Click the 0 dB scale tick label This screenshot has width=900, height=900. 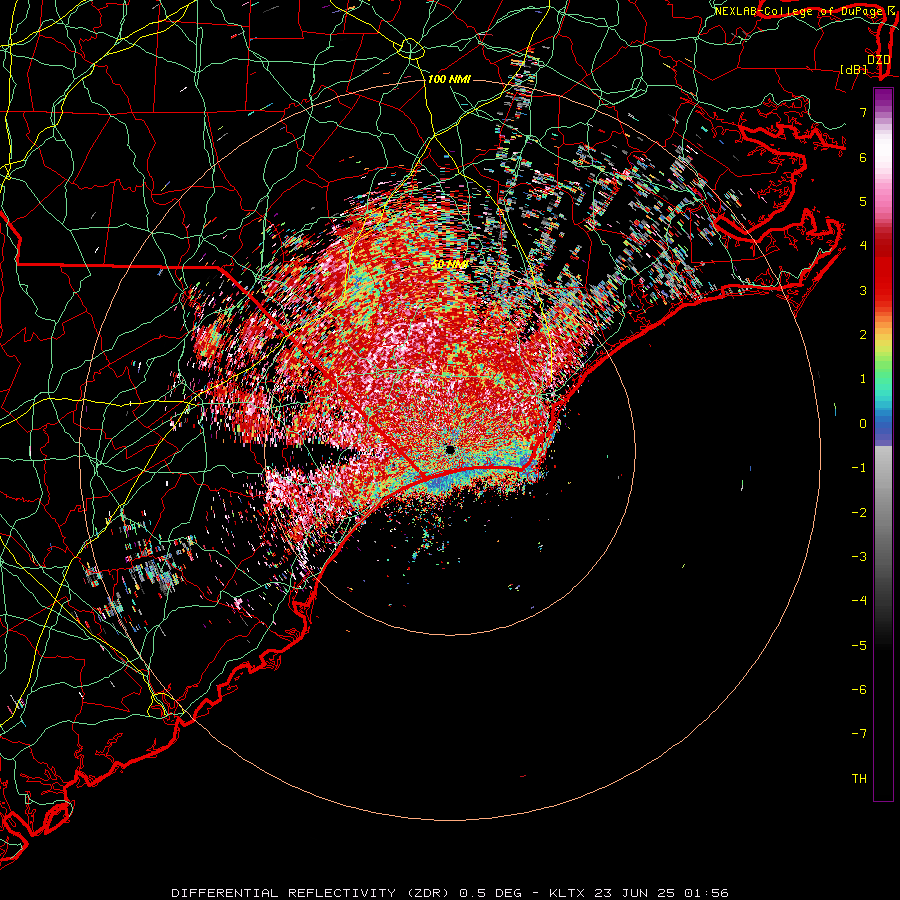click(x=863, y=424)
